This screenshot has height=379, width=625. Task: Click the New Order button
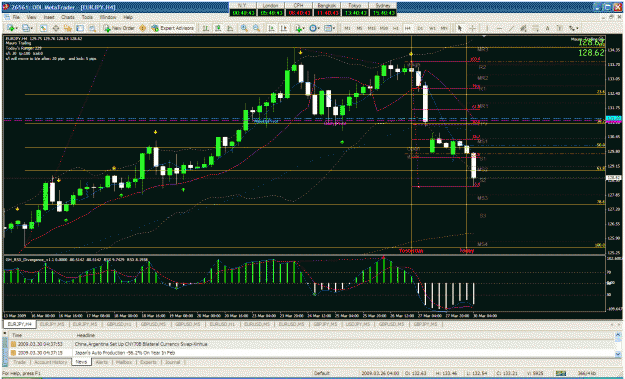119,28
